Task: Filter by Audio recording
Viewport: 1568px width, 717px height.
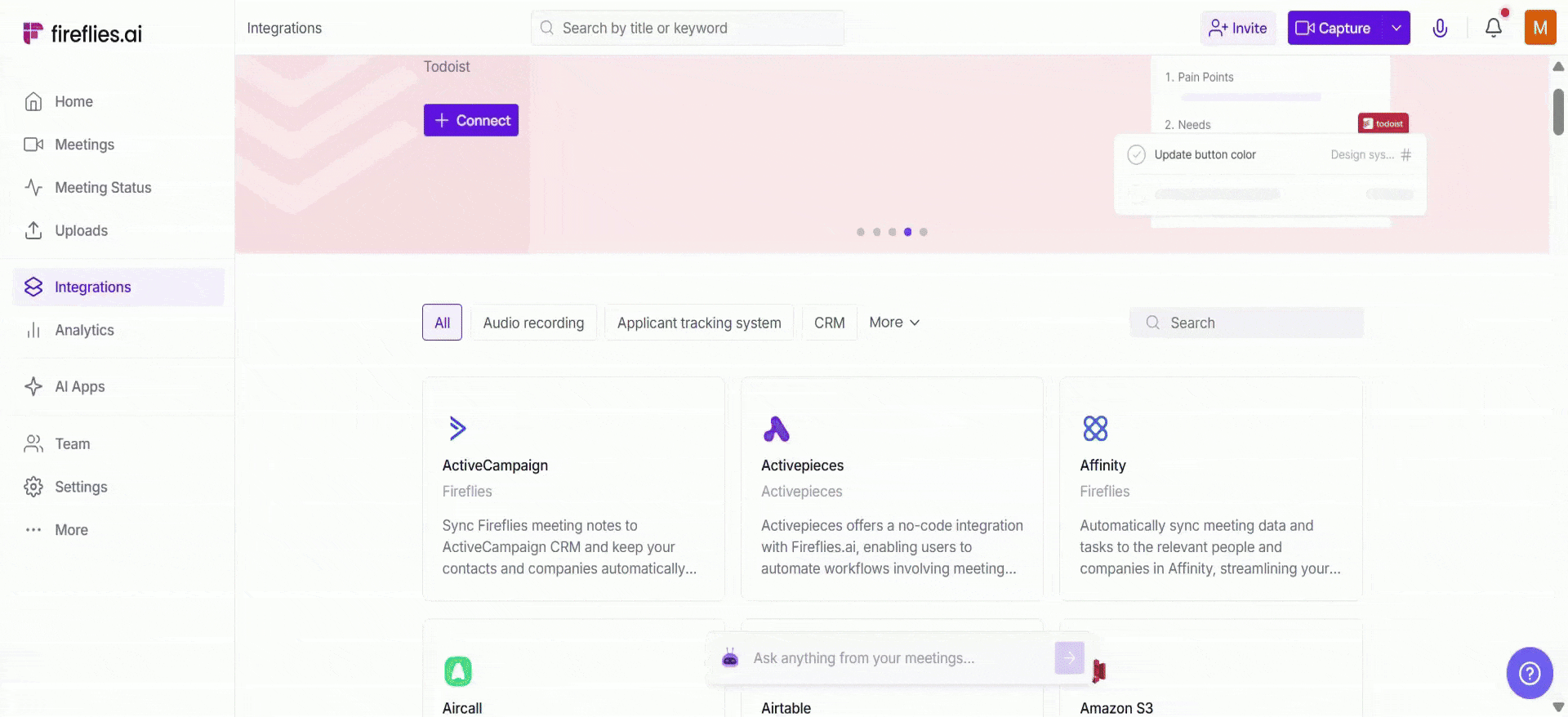Action: (534, 323)
